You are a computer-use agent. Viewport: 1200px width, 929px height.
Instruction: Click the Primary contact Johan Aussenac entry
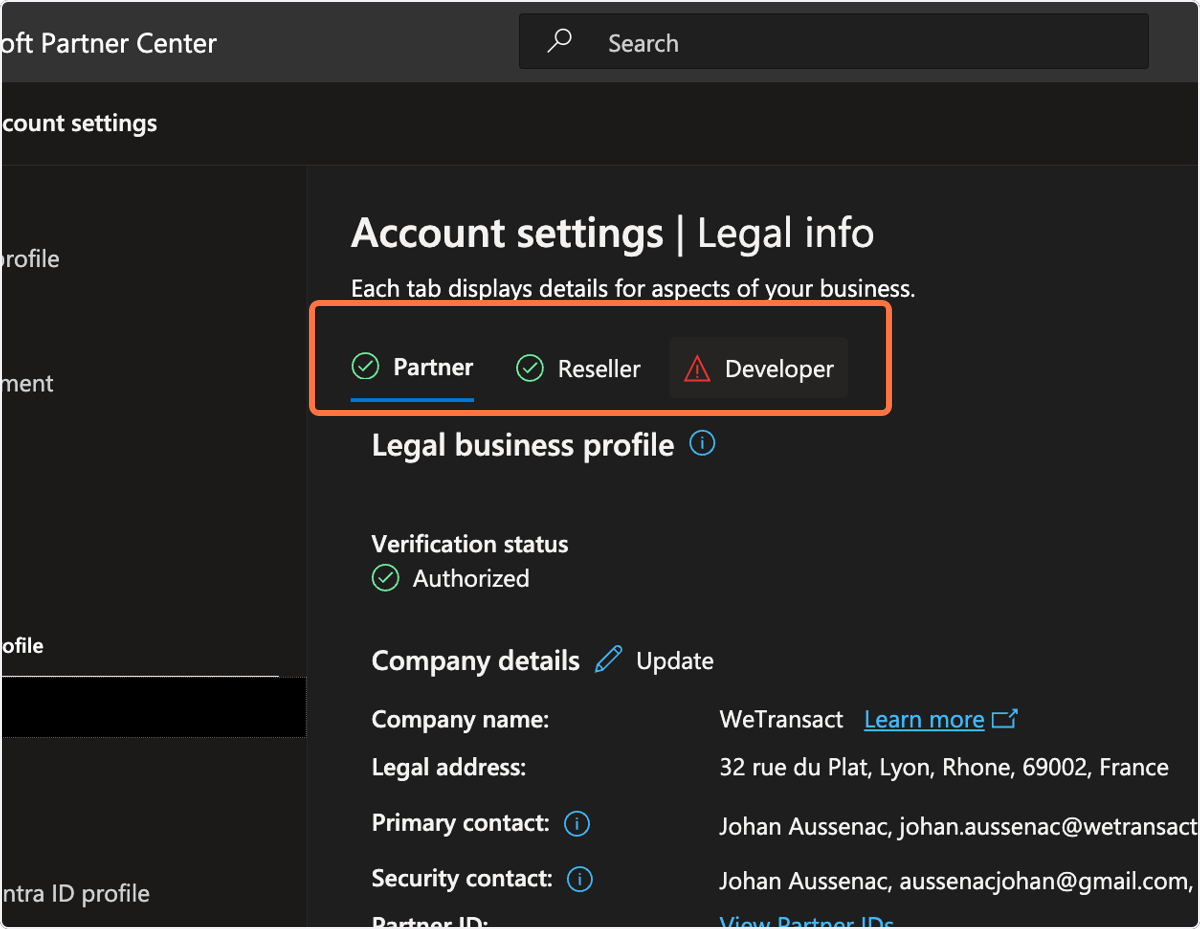(958, 827)
